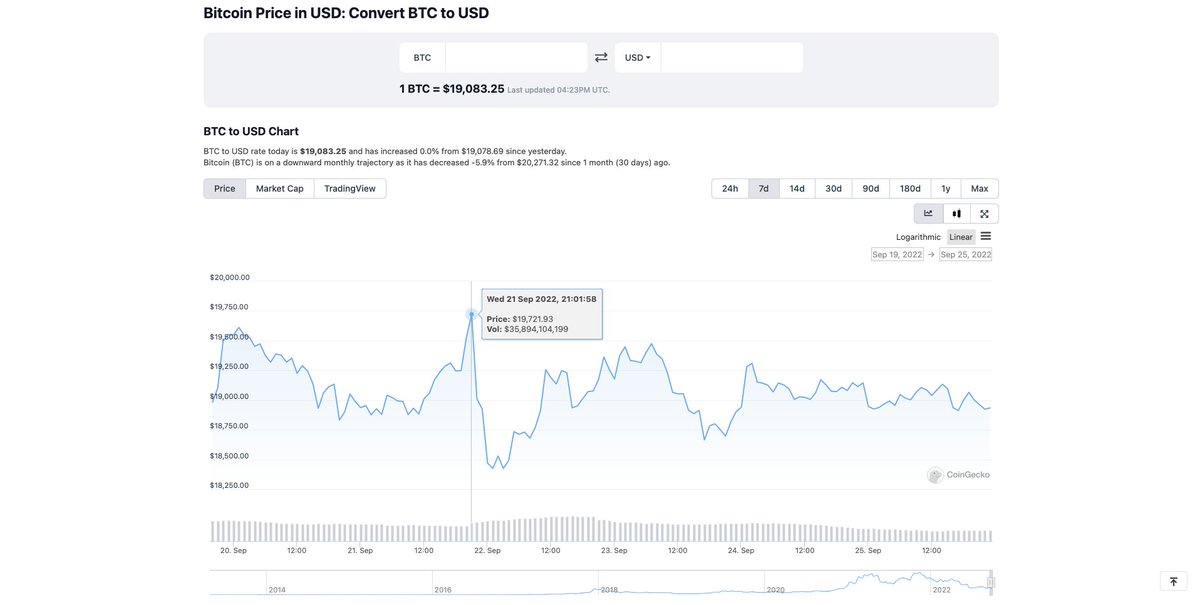Viewport: 1200px width, 605px height.
Task: Choose the 7d time range
Action: tap(764, 188)
